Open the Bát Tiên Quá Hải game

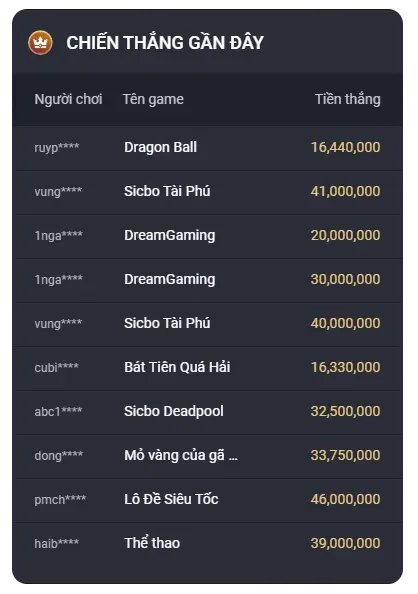pos(177,367)
